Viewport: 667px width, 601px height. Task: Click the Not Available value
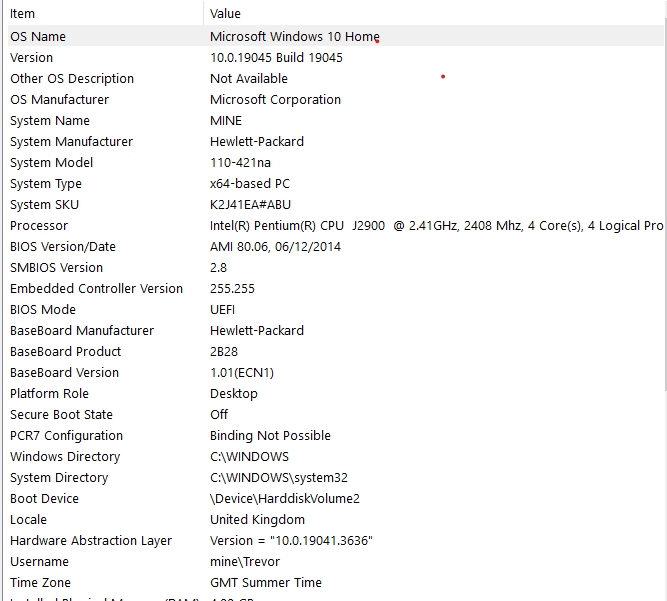pyautogui.click(x=249, y=78)
